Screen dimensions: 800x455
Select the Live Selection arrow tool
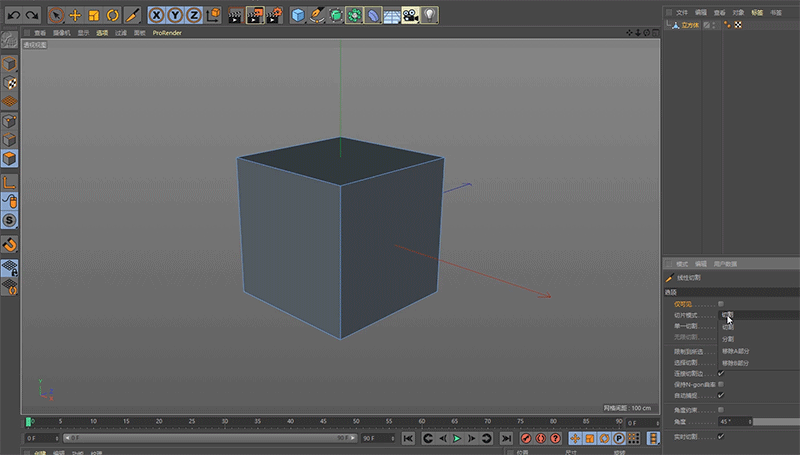(x=56, y=15)
